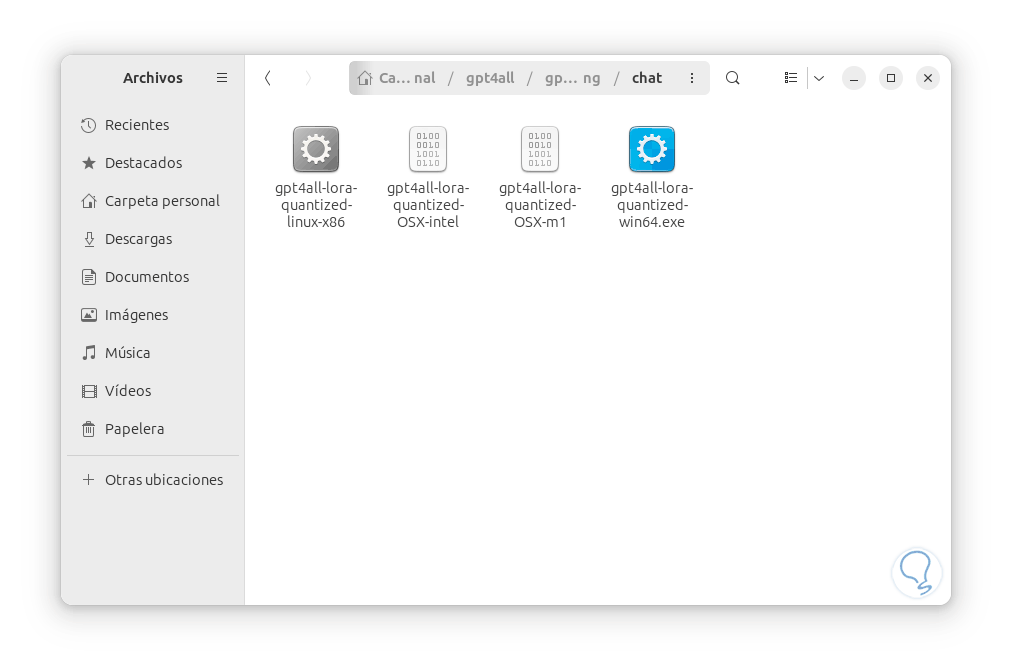This screenshot has height=672, width=1012.
Task: Navigate to Ca… nal path segment
Action: pos(407,78)
